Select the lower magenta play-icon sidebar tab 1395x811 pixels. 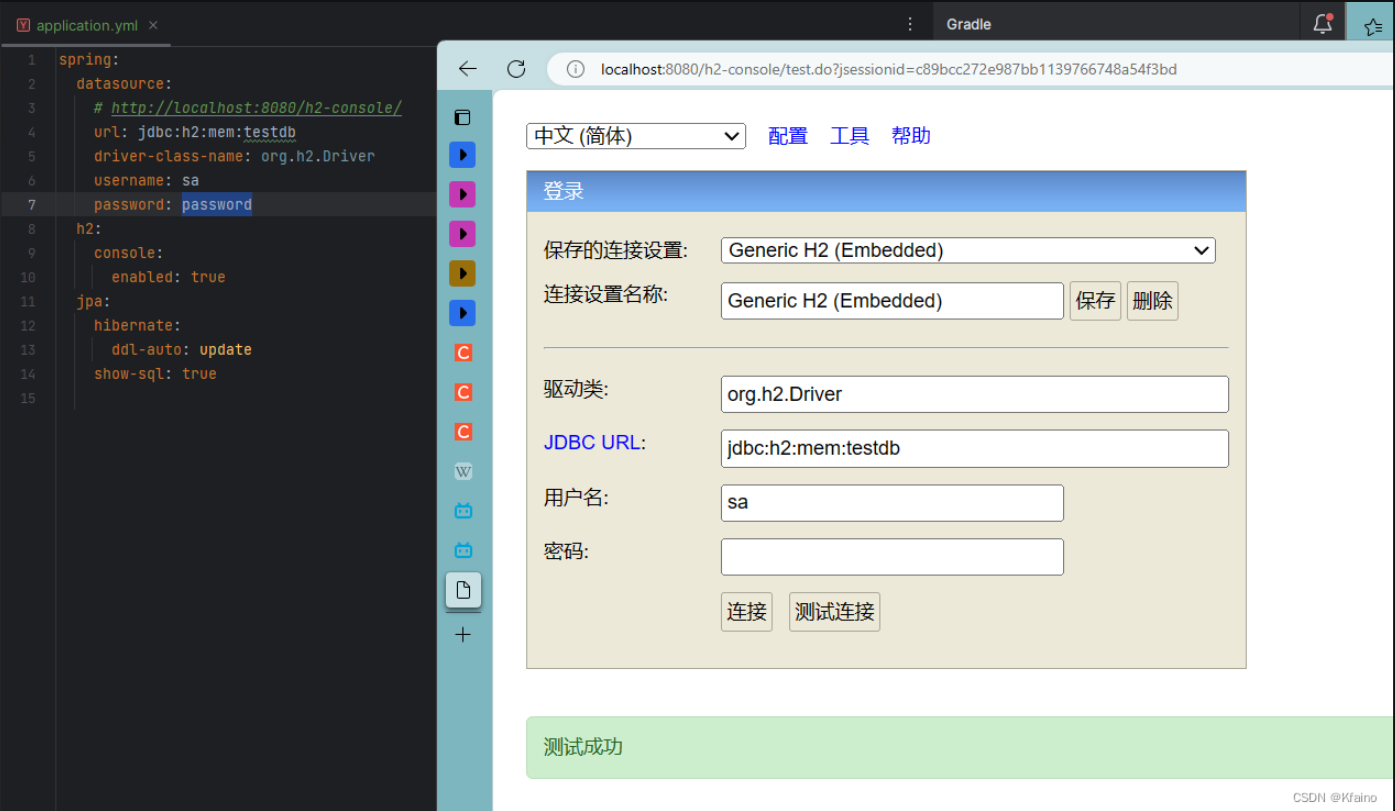point(462,234)
